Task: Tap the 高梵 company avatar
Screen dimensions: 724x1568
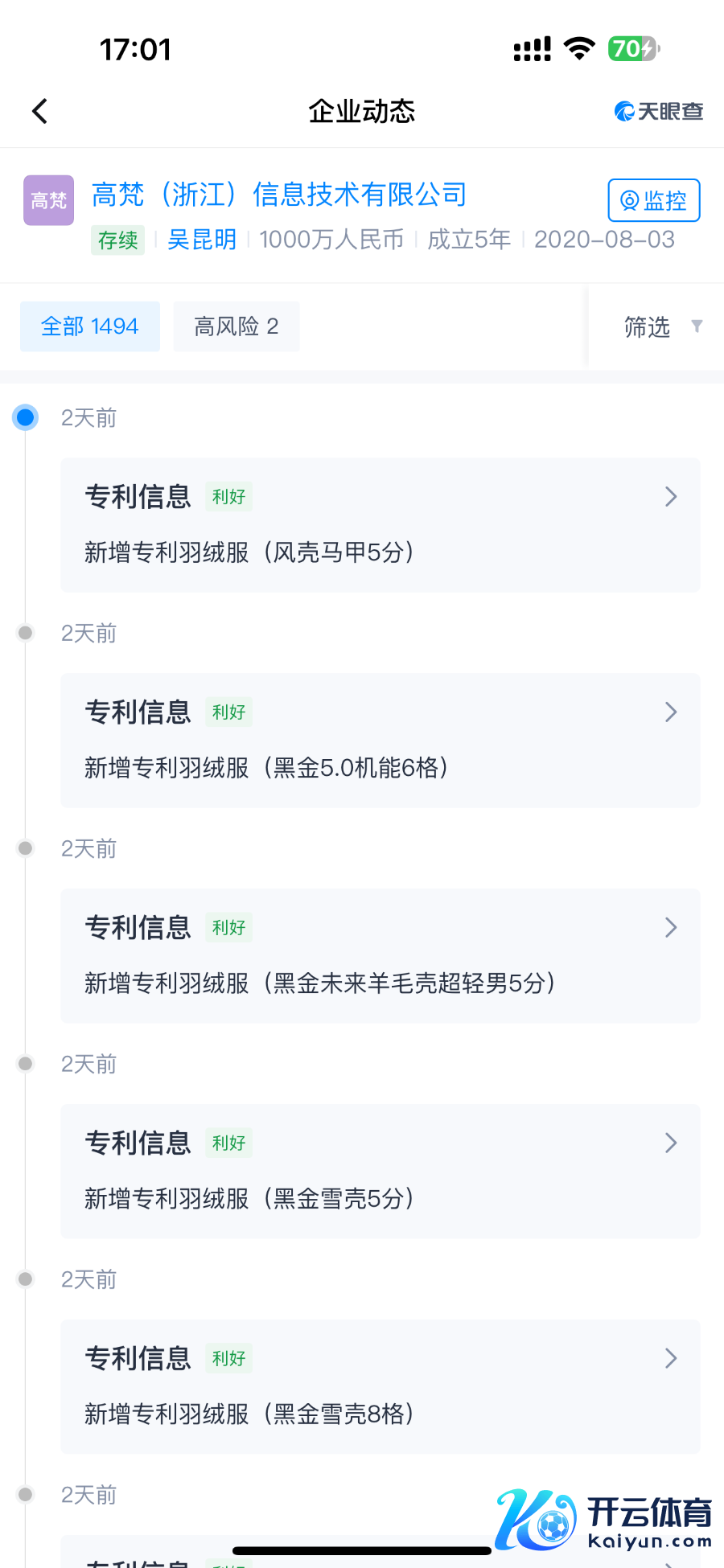Action: pyautogui.click(x=48, y=200)
